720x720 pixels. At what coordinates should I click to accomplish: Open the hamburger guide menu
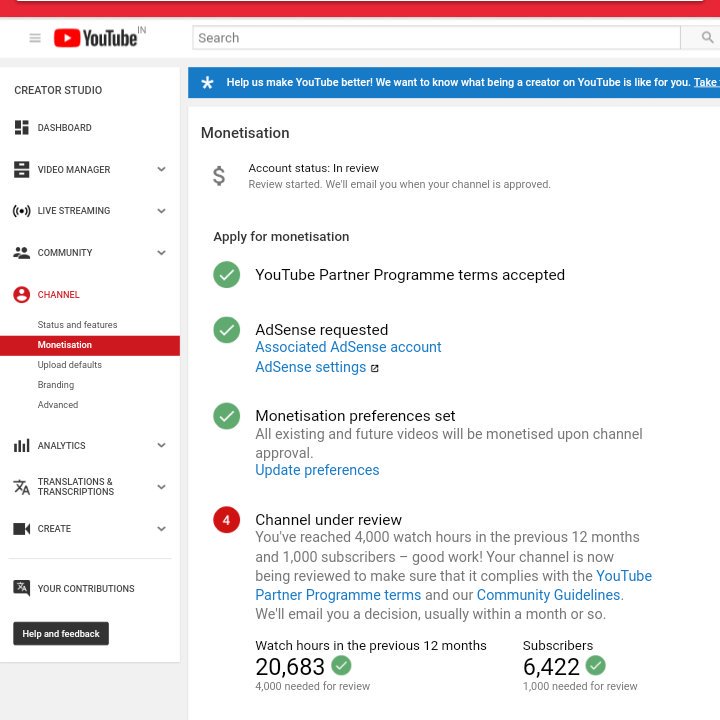pos(35,38)
